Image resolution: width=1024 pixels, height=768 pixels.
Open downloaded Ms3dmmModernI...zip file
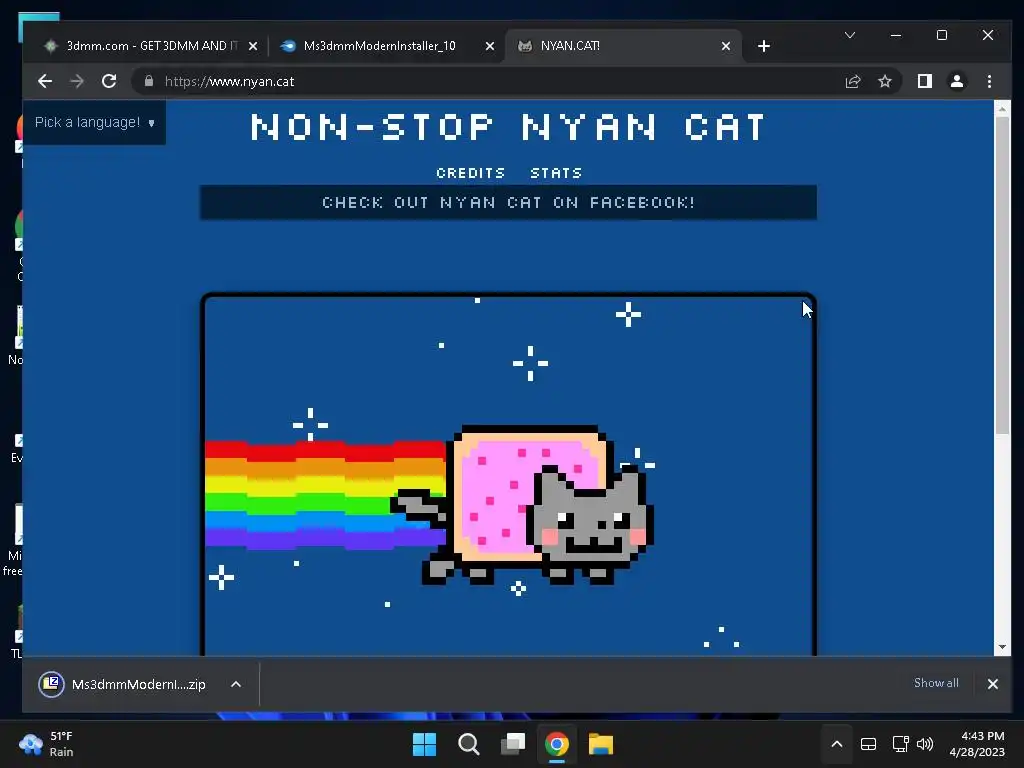pos(123,684)
